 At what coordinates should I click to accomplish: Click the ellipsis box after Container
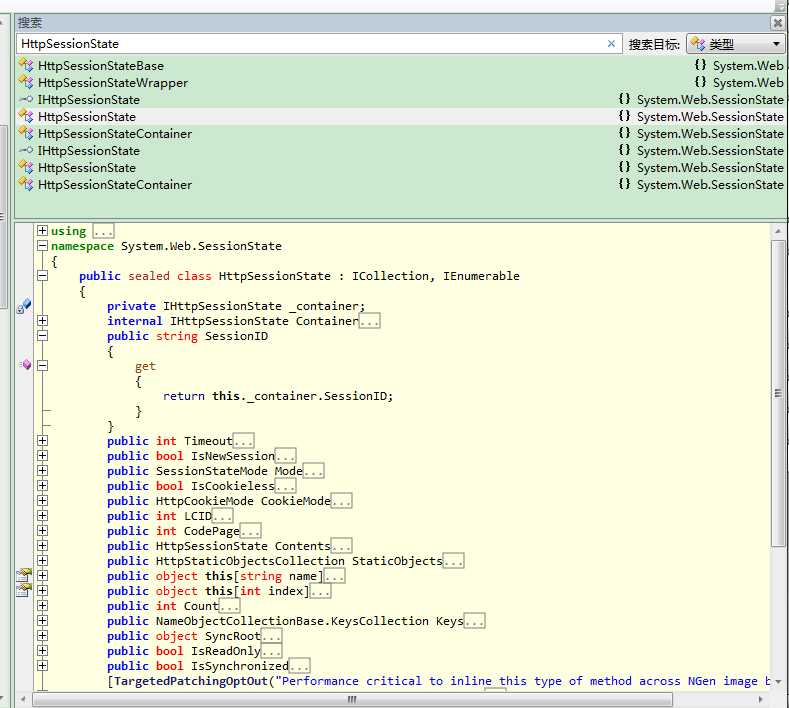[370, 321]
